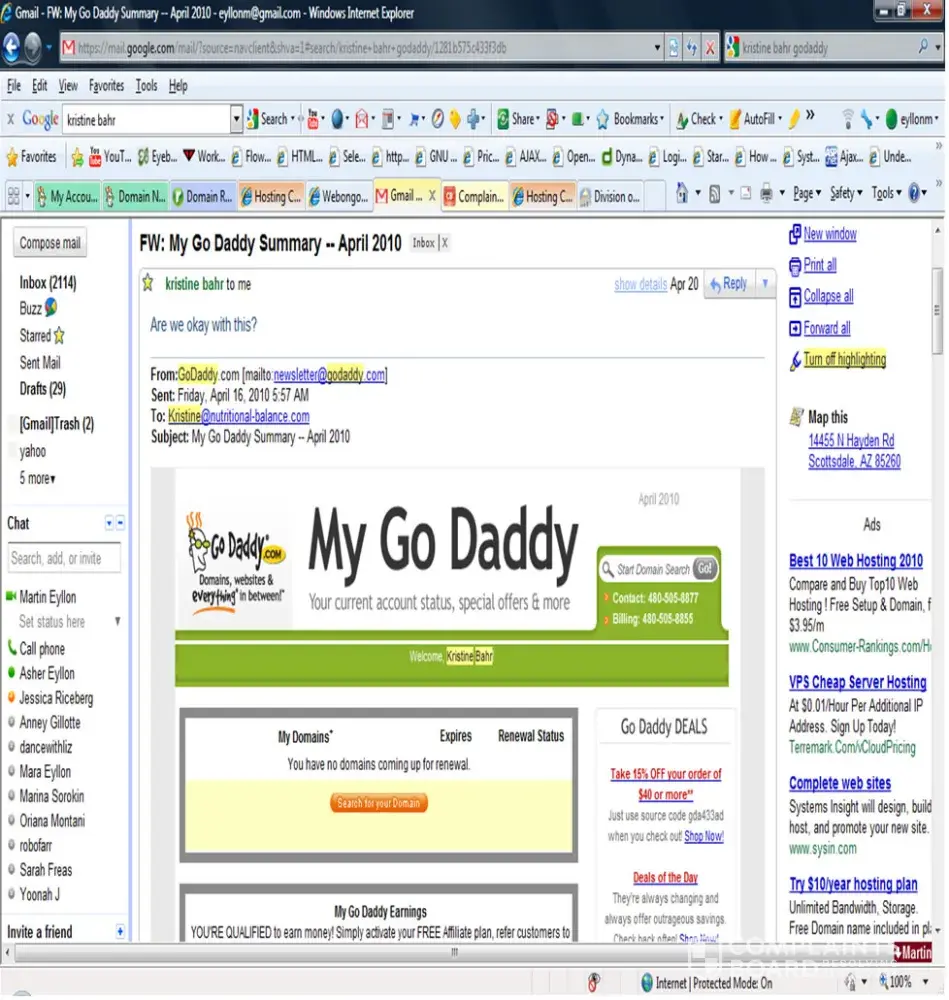Image resolution: width=949 pixels, height=1000 pixels.
Task: Click the Compose mail button
Action: pos(50,243)
